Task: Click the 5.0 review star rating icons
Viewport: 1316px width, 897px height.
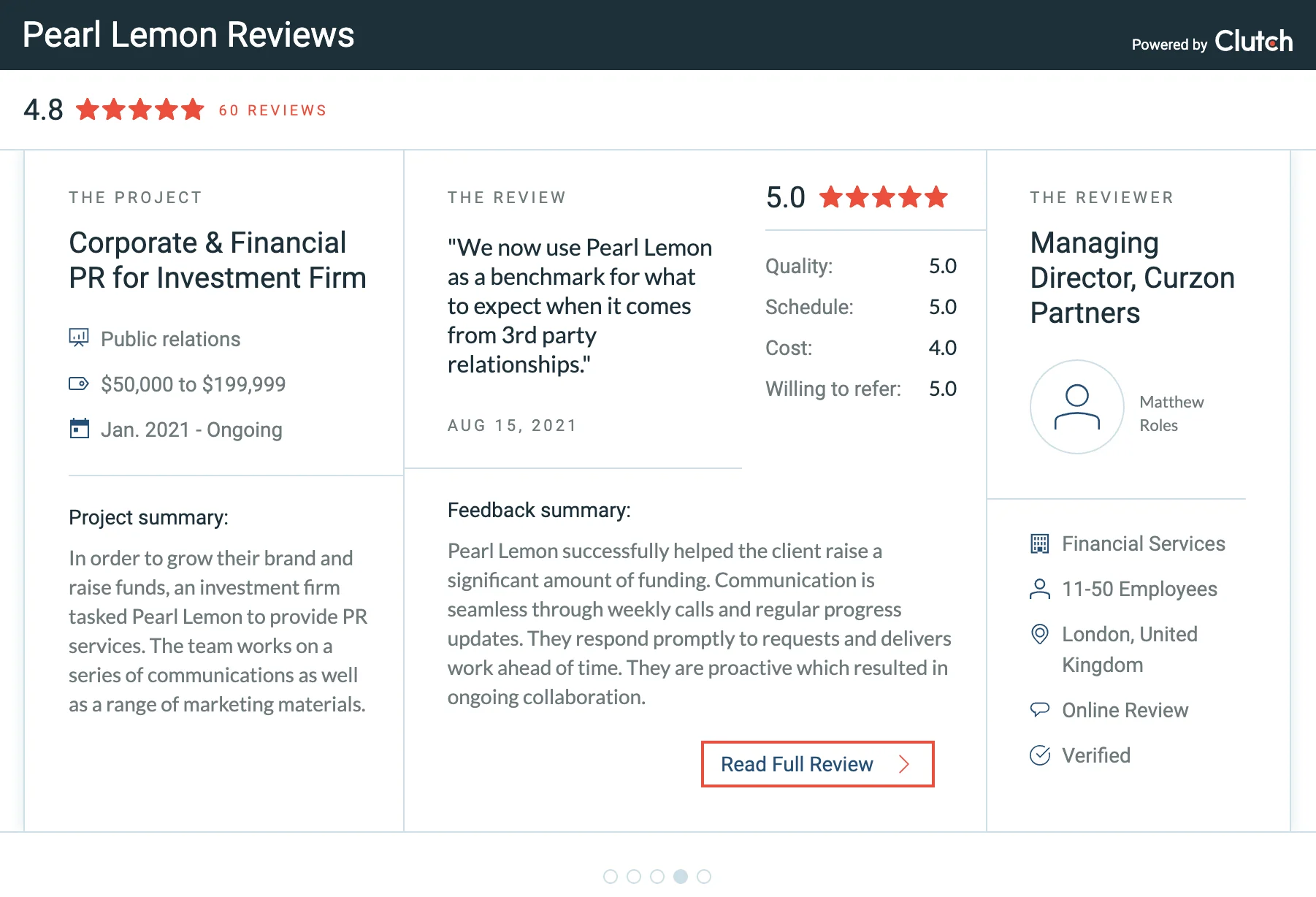Action: pyautogui.click(x=884, y=197)
